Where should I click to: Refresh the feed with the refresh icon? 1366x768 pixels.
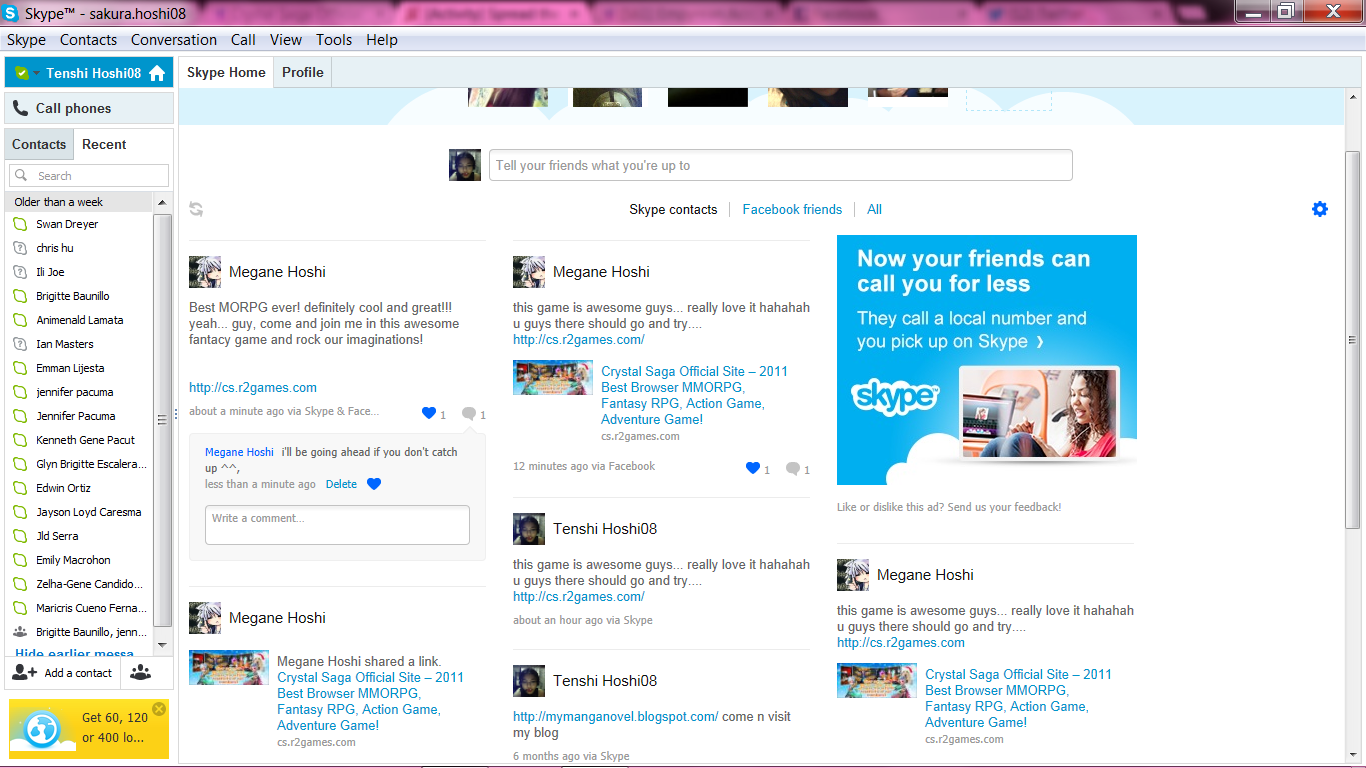196,209
